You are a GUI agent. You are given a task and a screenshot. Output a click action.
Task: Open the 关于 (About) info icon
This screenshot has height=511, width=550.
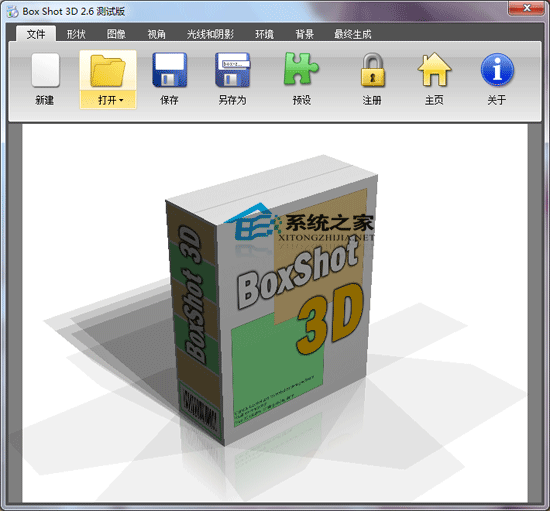[x=497, y=69]
